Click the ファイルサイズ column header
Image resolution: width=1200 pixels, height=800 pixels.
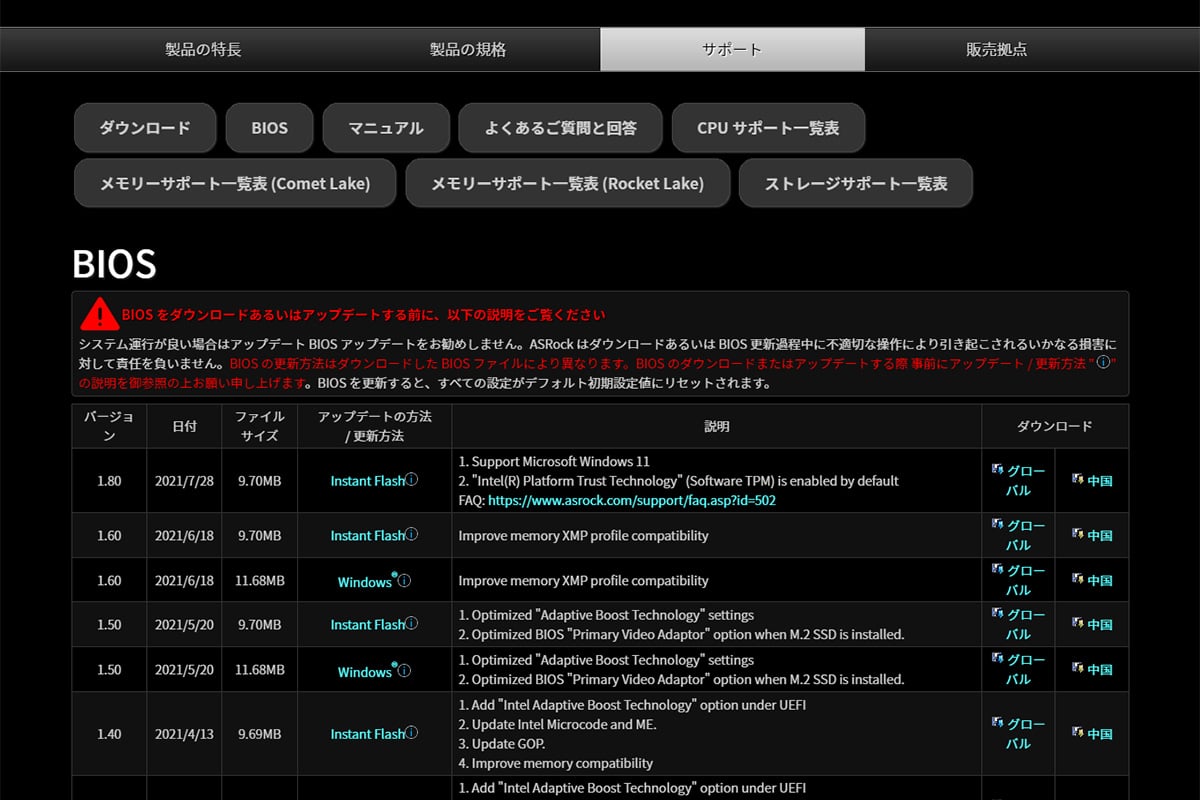[260, 426]
